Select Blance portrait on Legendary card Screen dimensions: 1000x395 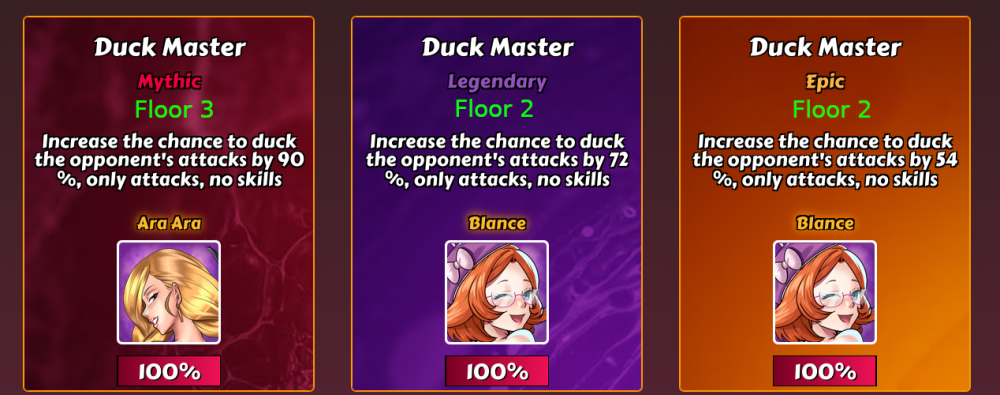497,292
